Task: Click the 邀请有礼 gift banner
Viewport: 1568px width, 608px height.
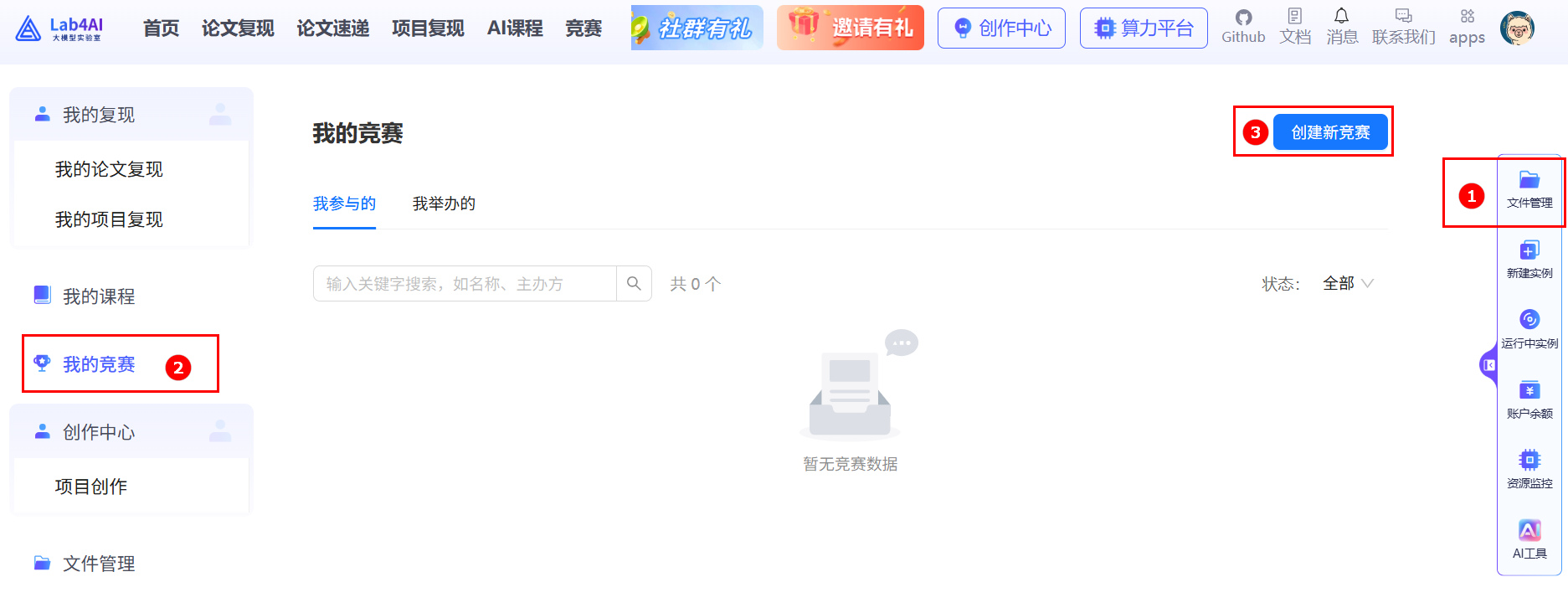Action: [x=851, y=28]
